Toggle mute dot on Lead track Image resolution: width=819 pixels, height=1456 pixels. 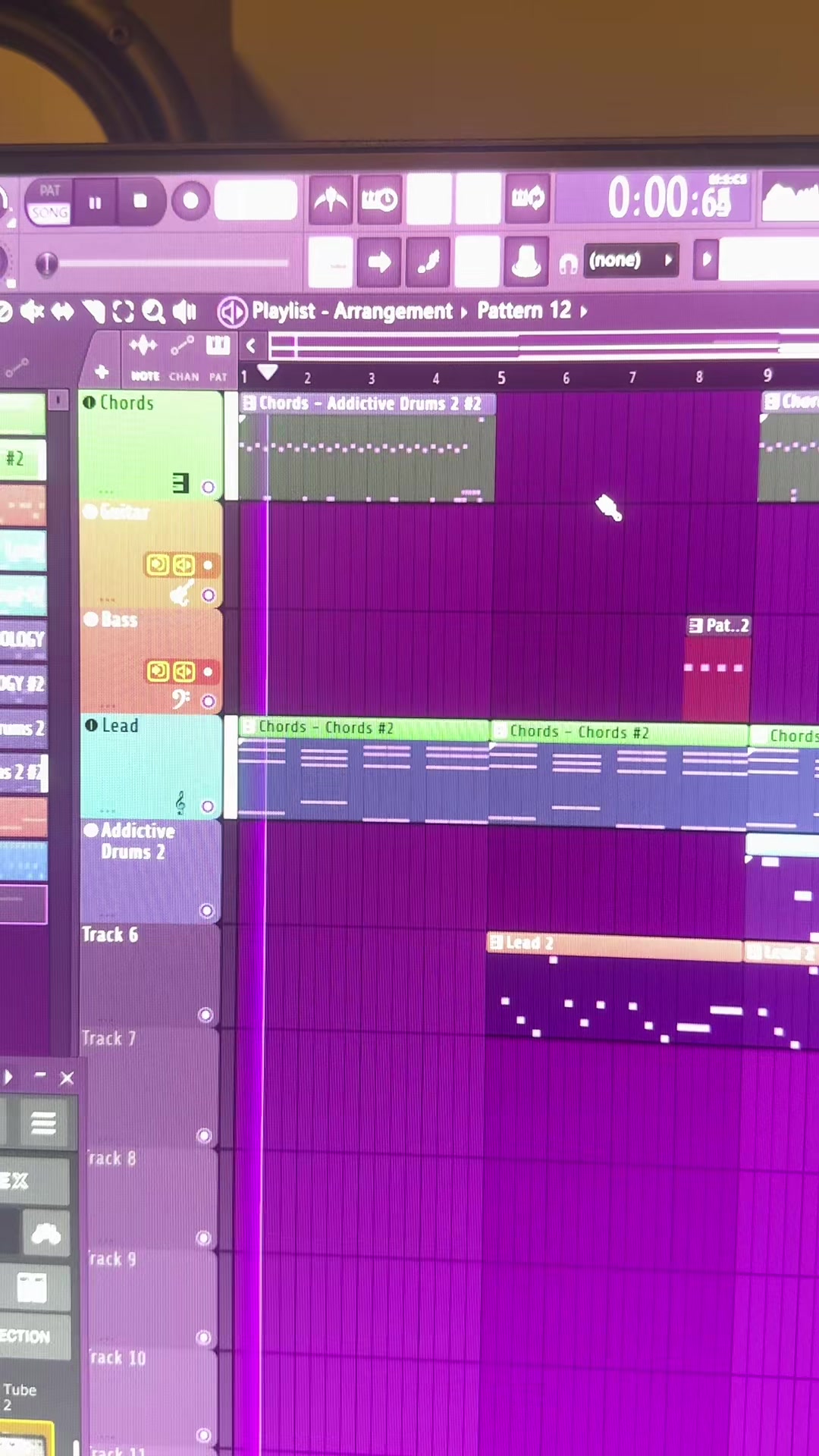click(x=91, y=726)
